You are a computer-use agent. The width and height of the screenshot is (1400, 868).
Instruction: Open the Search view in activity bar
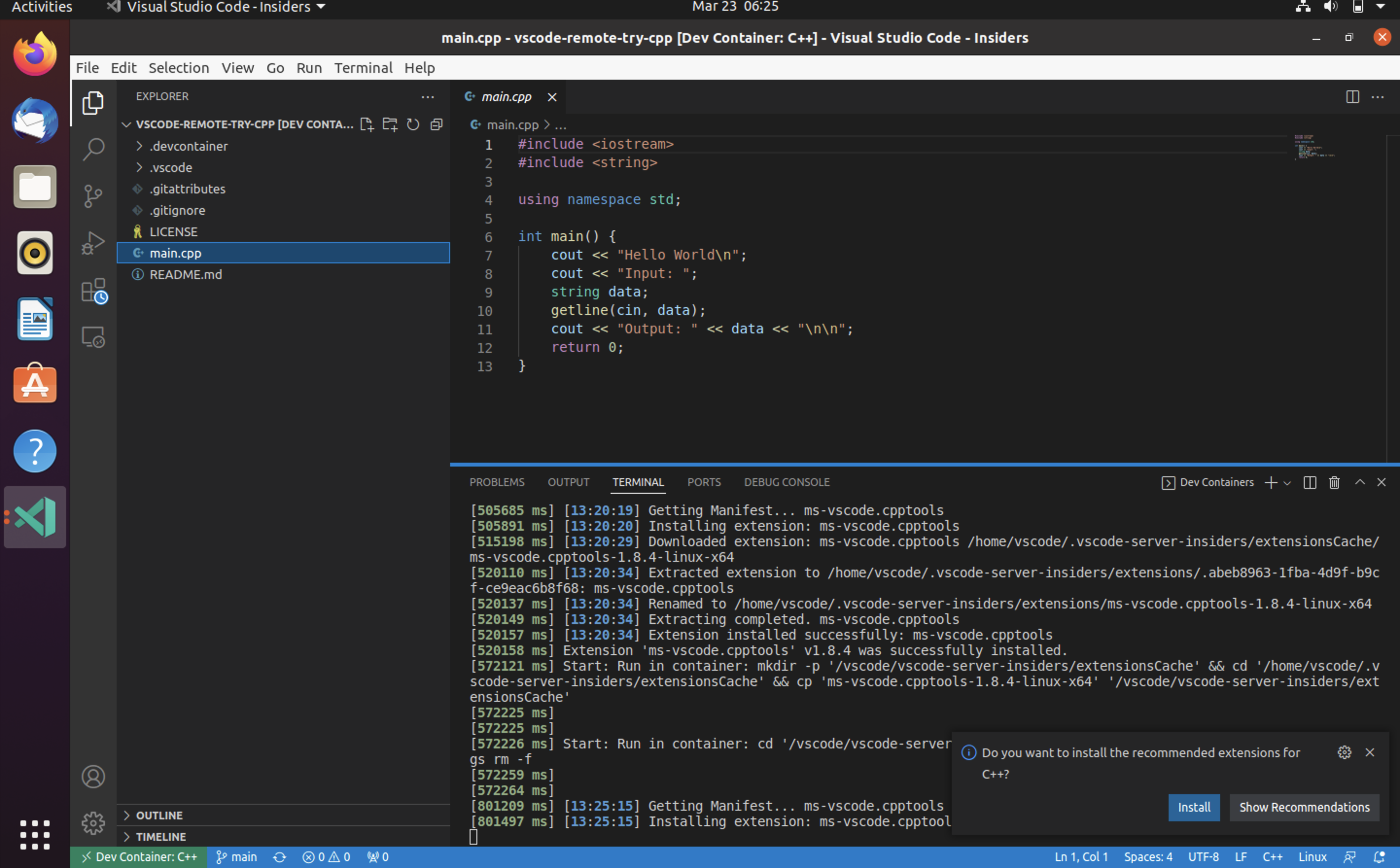coord(93,149)
